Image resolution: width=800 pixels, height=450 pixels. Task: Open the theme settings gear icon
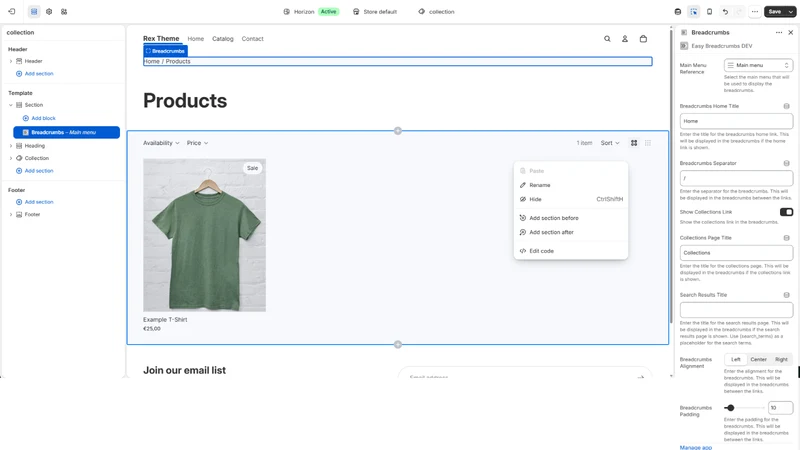(x=49, y=11)
